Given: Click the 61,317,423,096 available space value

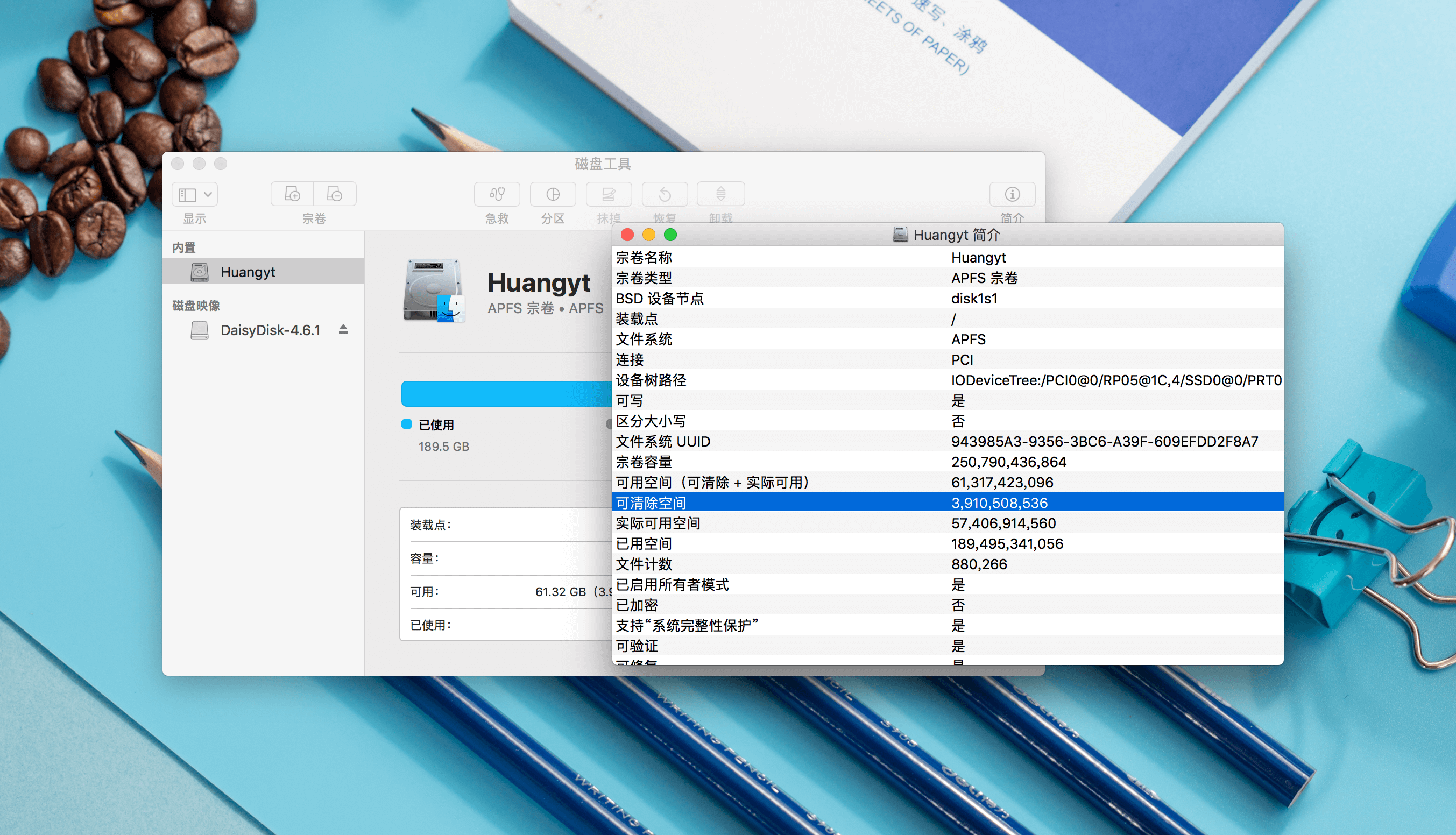Looking at the screenshot, I should [x=1002, y=483].
